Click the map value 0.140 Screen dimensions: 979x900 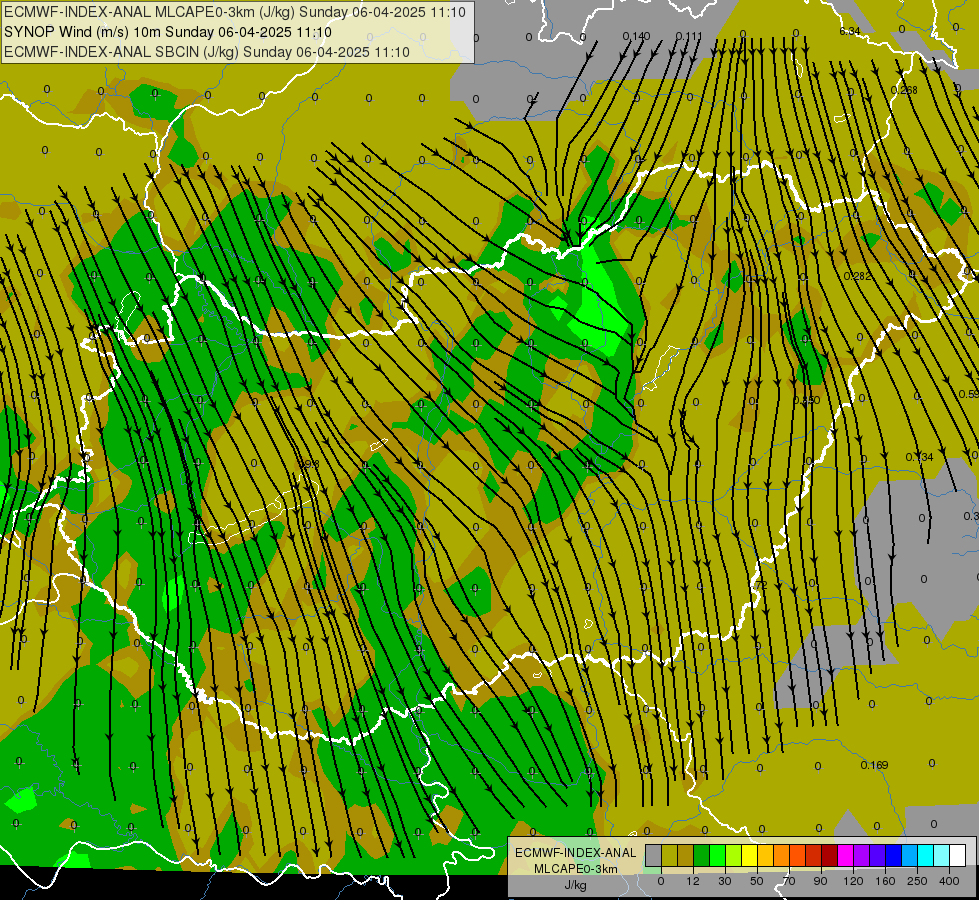pyautogui.click(x=636, y=36)
